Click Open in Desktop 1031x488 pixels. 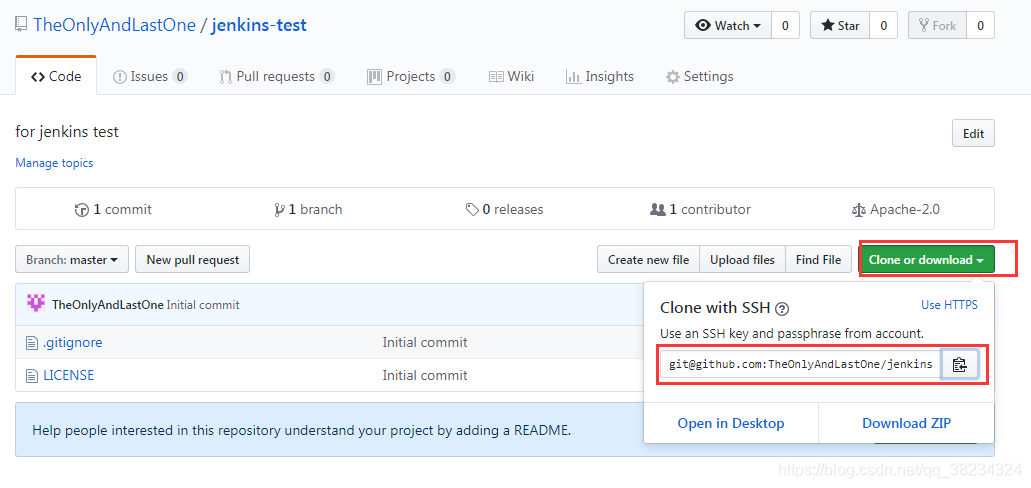[731, 423]
